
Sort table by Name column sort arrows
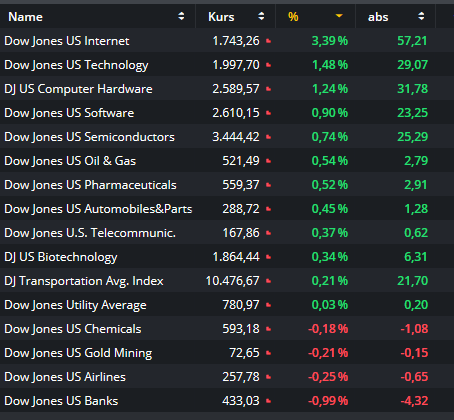tap(181, 16)
